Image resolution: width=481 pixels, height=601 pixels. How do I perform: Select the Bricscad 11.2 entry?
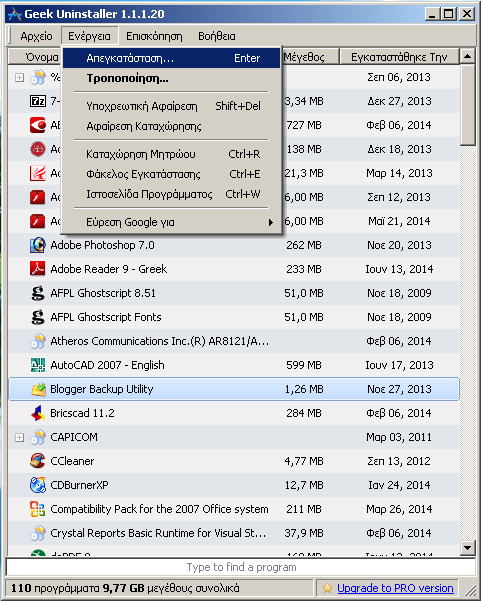pos(234,413)
